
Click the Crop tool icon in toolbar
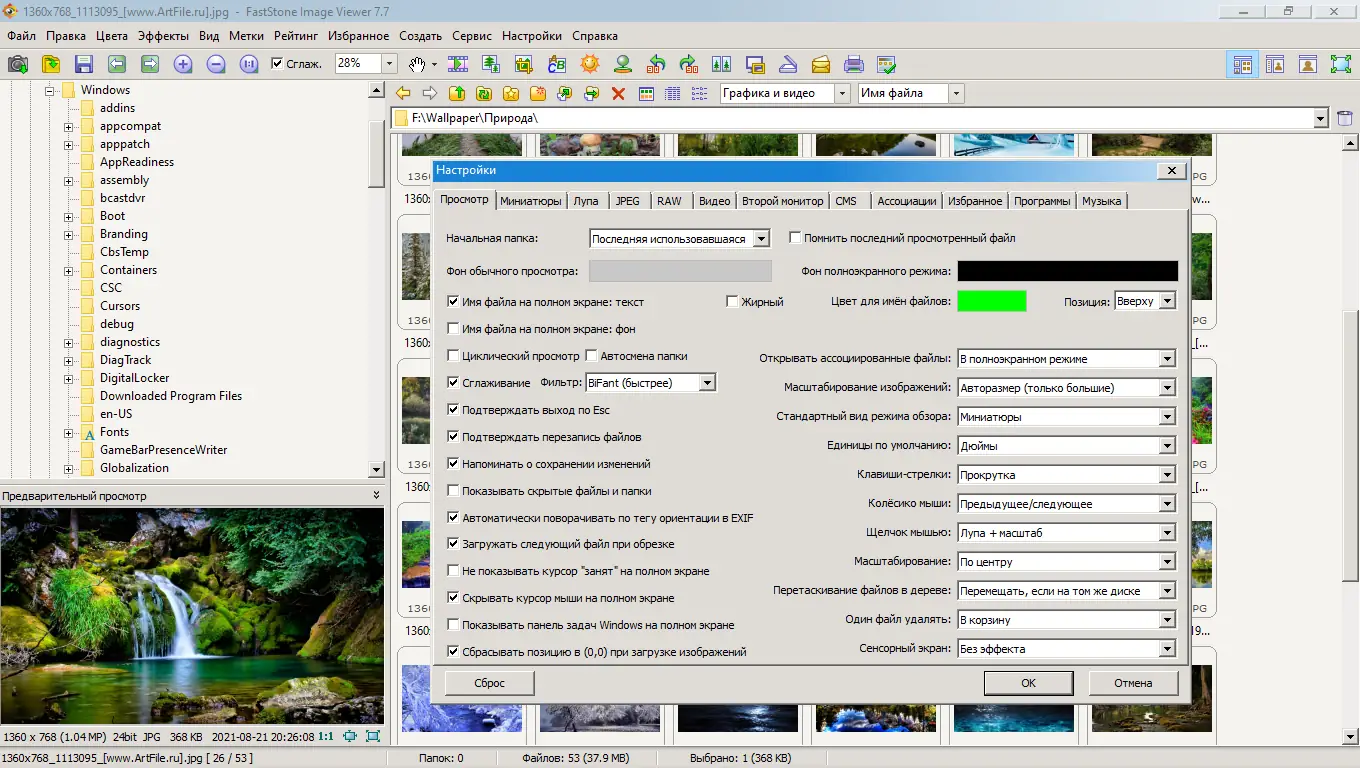[x=524, y=64]
